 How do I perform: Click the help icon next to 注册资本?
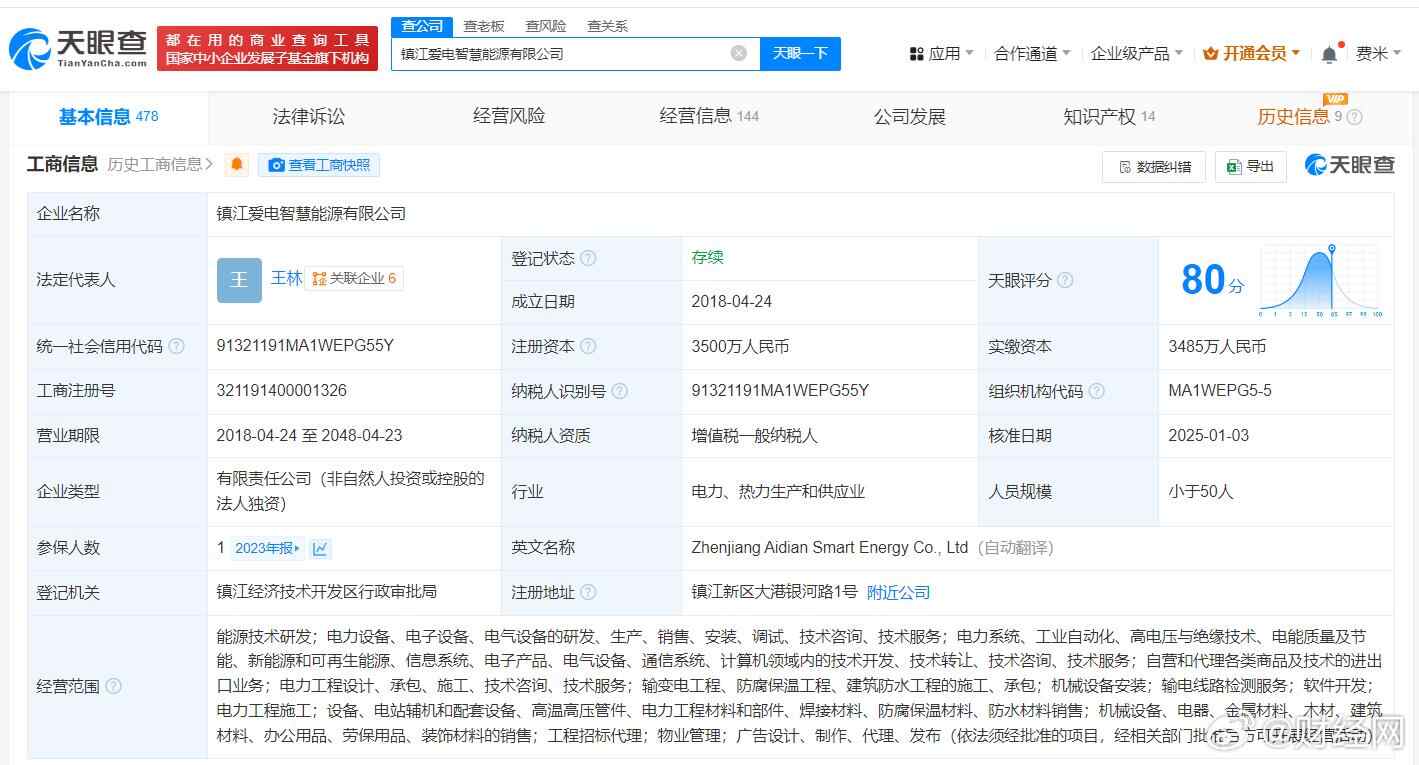click(588, 347)
